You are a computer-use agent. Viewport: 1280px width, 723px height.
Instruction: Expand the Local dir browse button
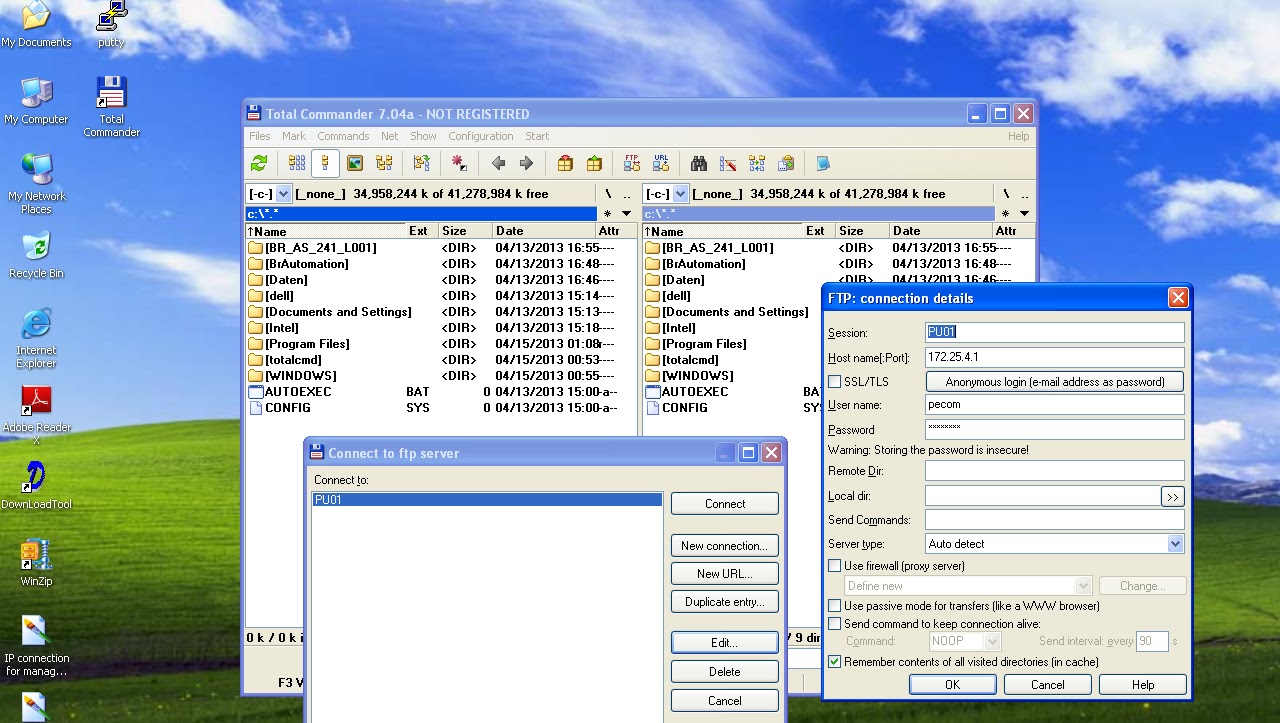(1172, 496)
